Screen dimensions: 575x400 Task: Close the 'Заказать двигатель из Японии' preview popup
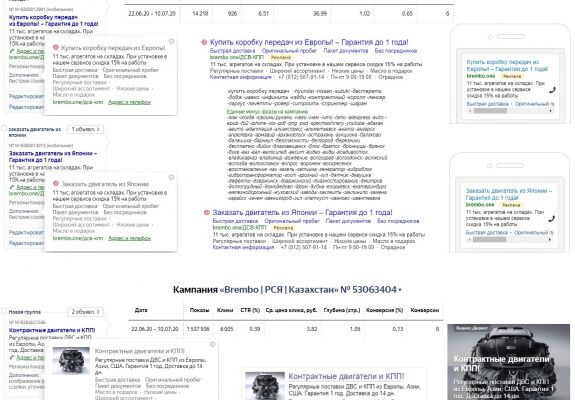click(x=171, y=177)
